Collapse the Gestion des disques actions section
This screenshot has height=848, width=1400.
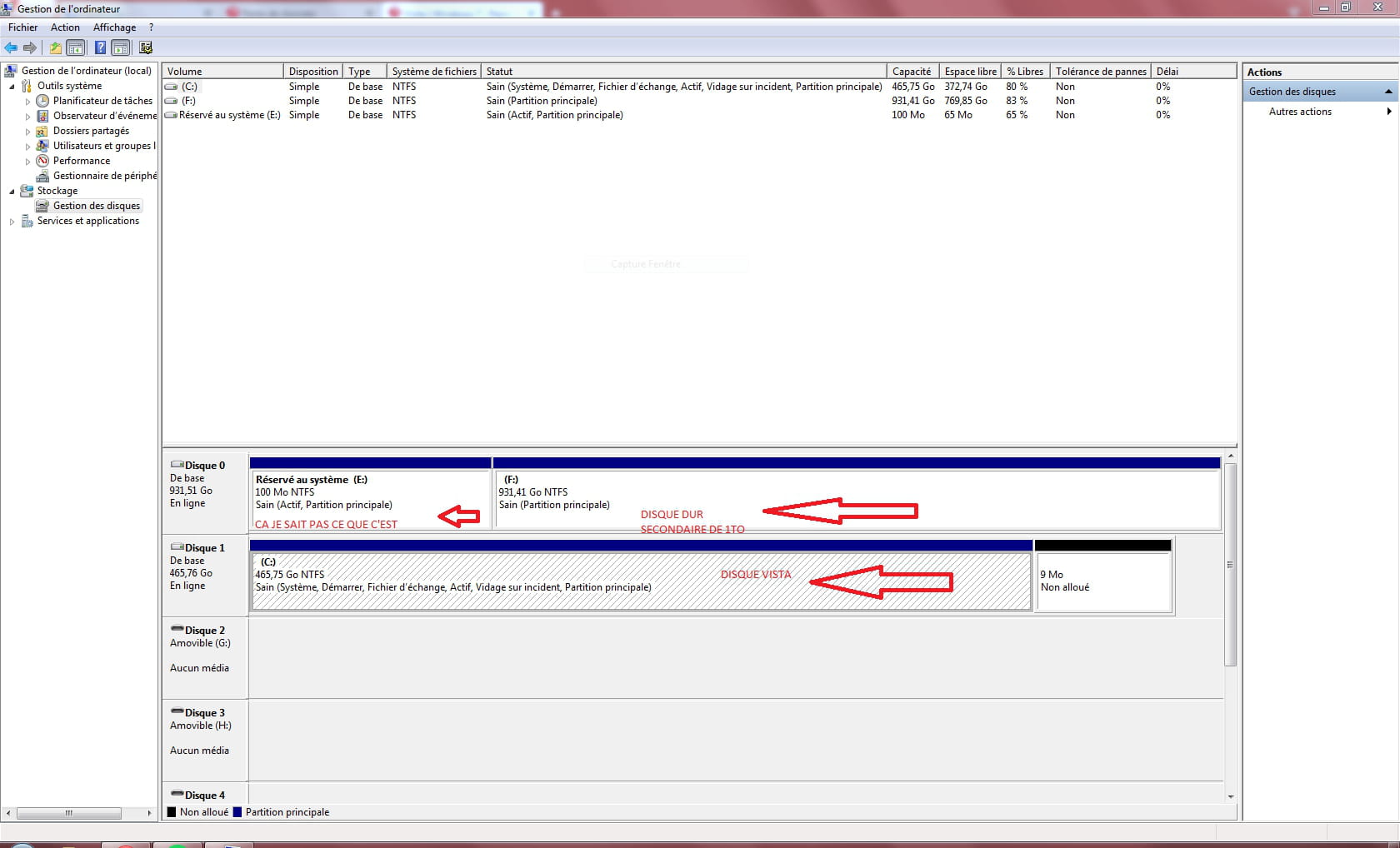[x=1388, y=92]
